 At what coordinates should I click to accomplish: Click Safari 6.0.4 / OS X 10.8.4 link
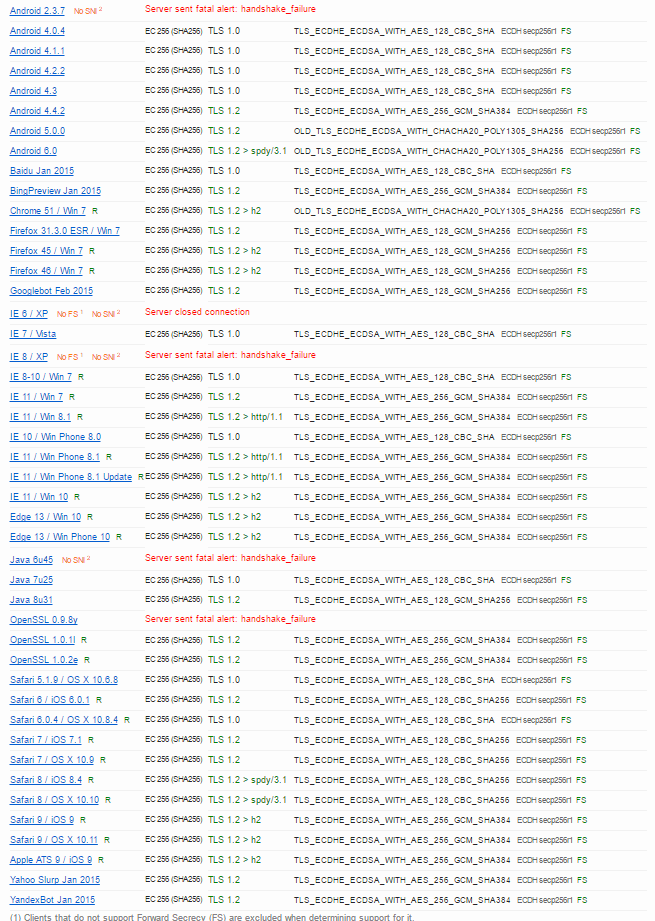(63, 720)
